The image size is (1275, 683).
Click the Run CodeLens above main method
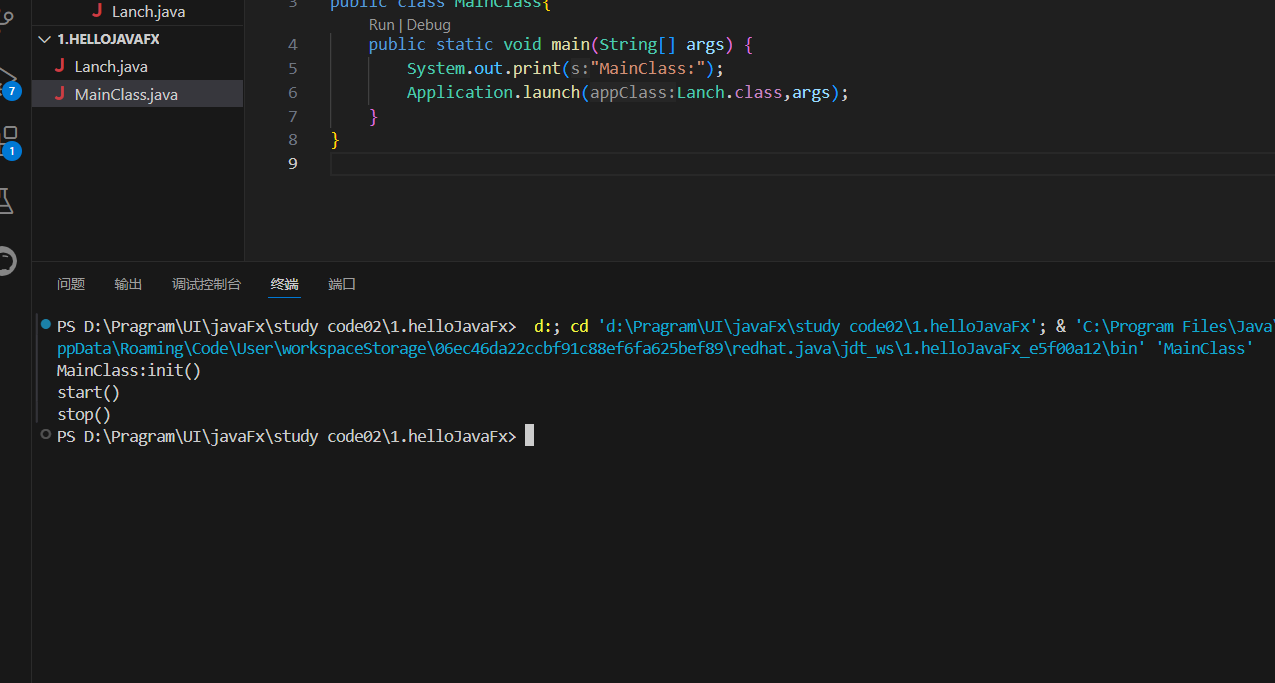point(381,25)
